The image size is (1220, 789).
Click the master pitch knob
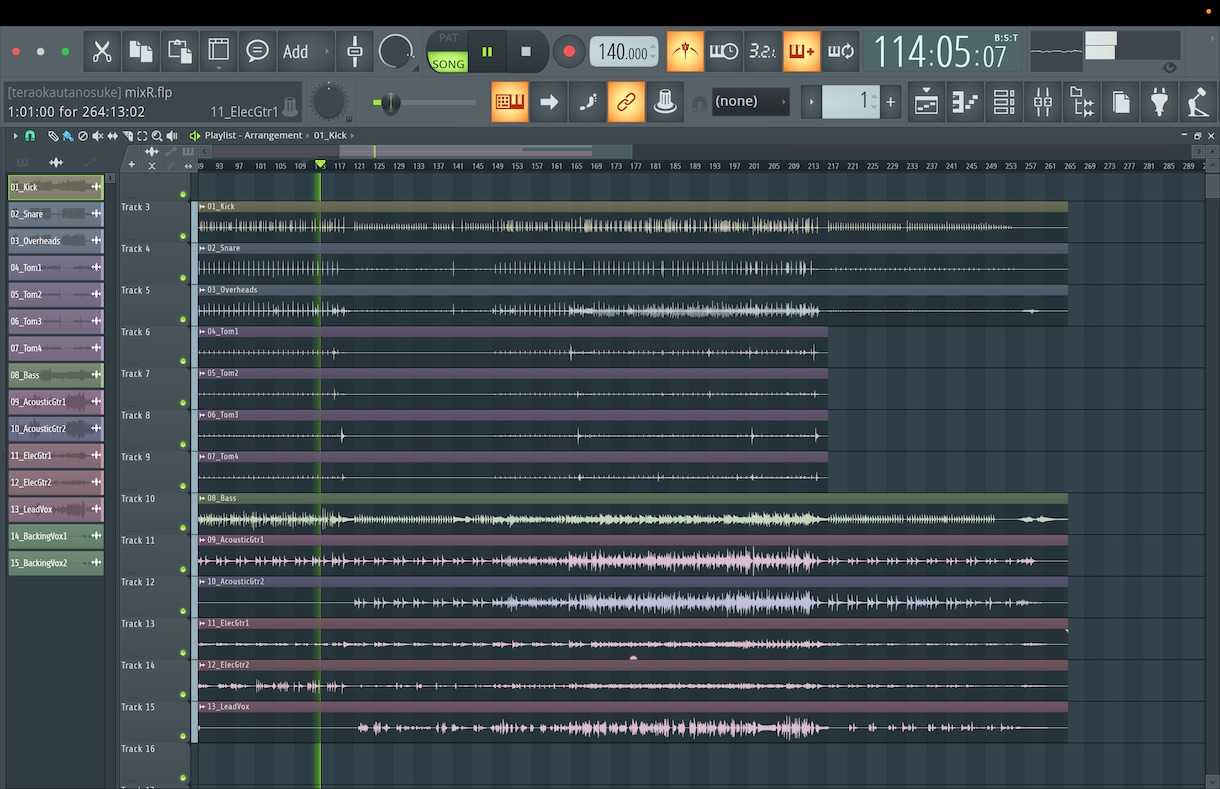[x=329, y=101]
